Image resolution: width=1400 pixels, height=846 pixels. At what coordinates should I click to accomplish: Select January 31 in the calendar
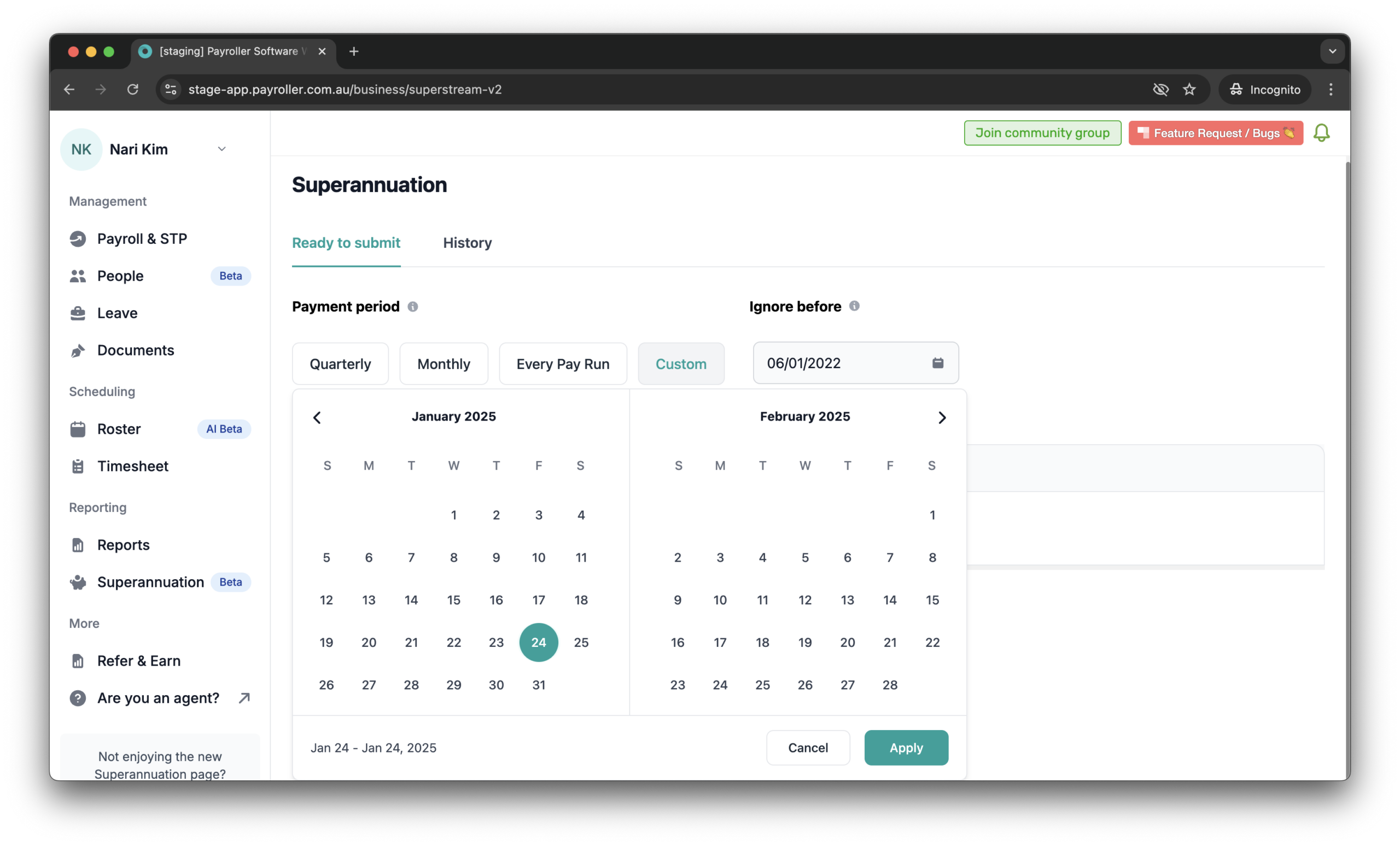[x=538, y=685]
